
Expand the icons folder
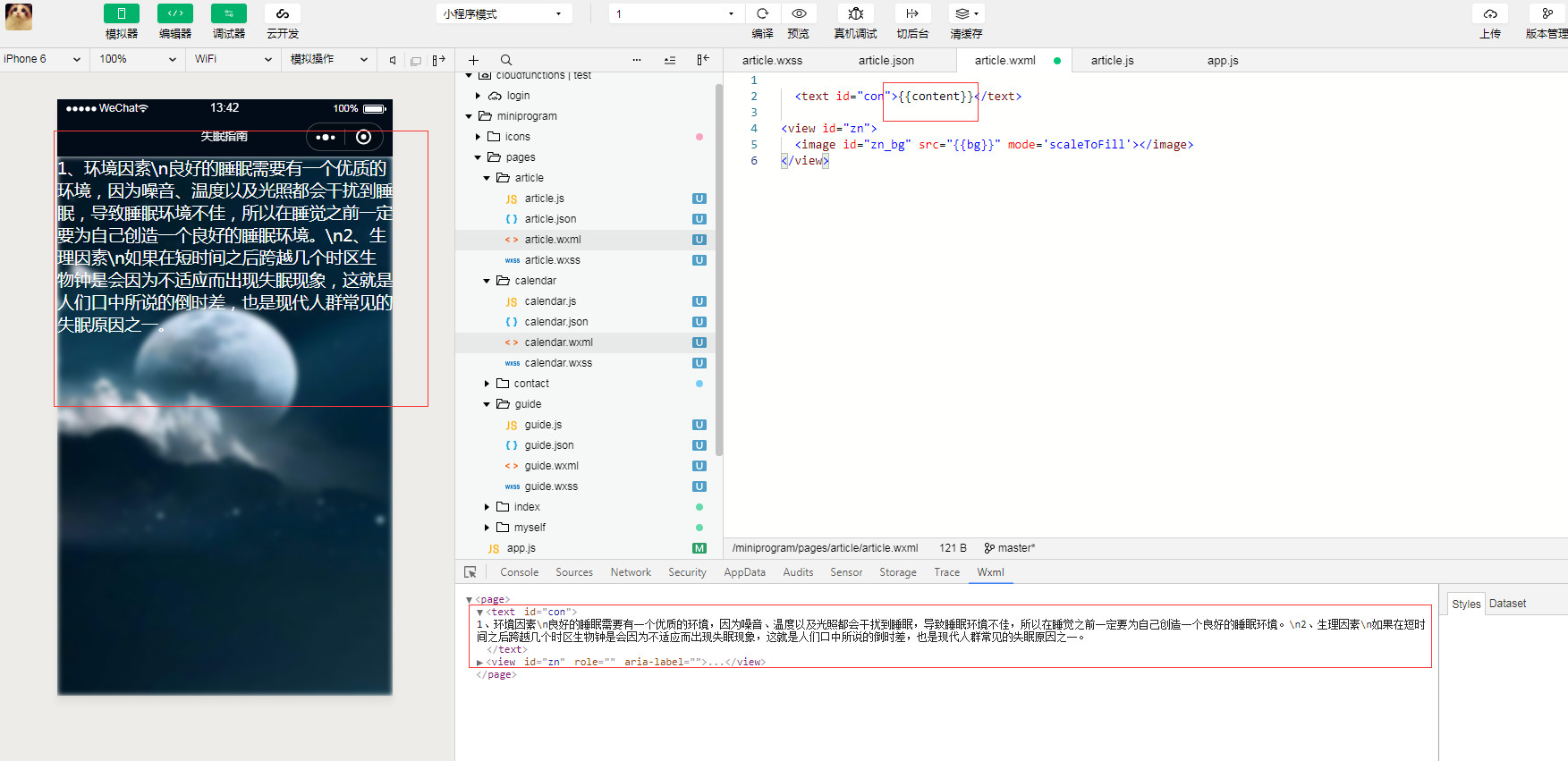(x=478, y=137)
